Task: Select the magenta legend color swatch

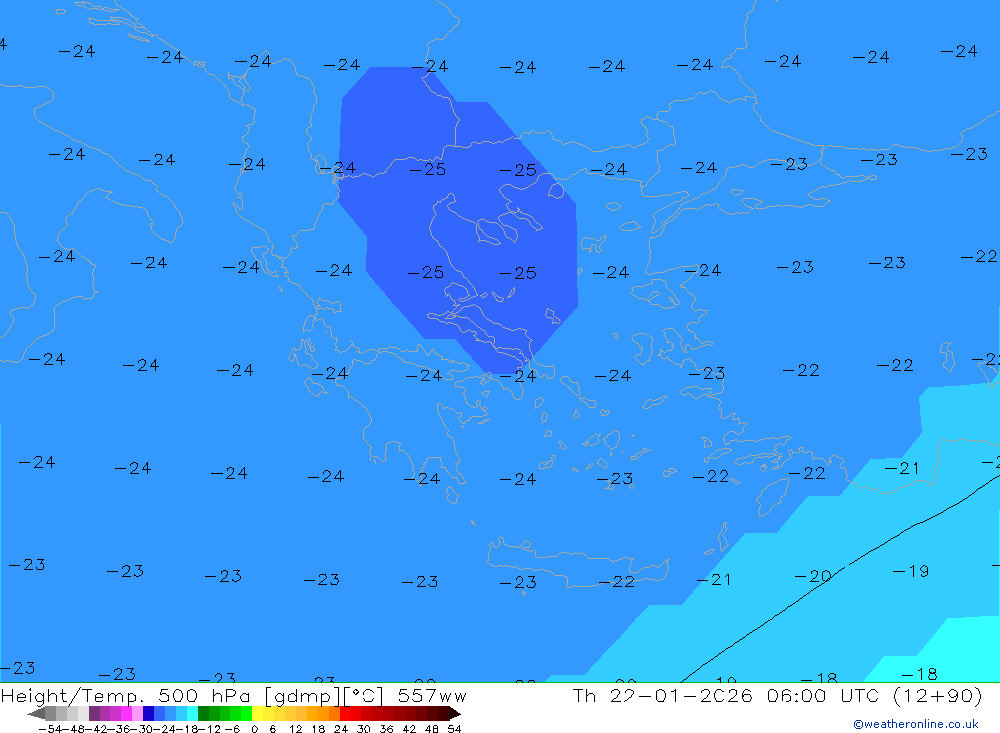Action: (x=126, y=714)
